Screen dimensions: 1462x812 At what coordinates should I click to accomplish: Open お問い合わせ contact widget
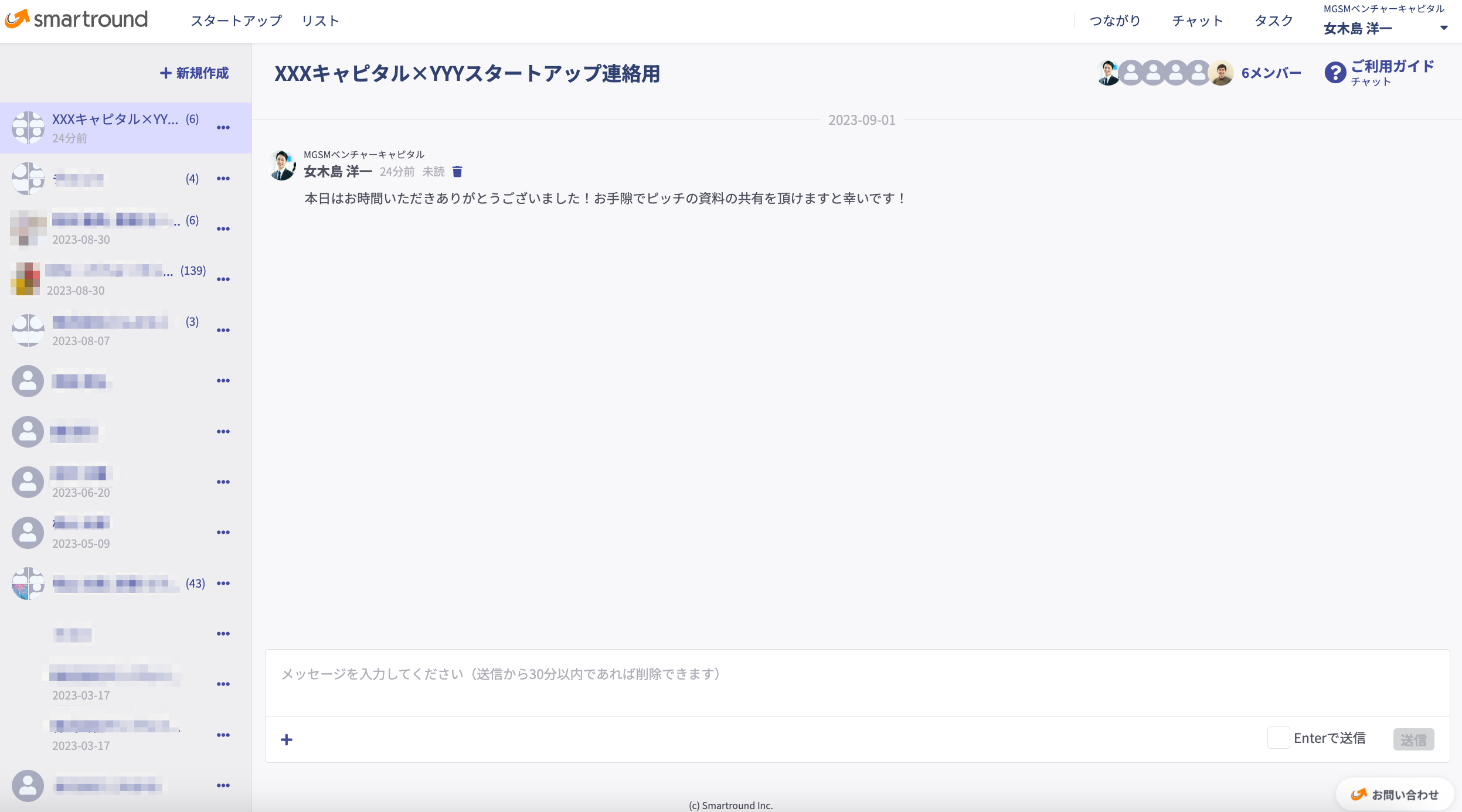[x=1395, y=794]
